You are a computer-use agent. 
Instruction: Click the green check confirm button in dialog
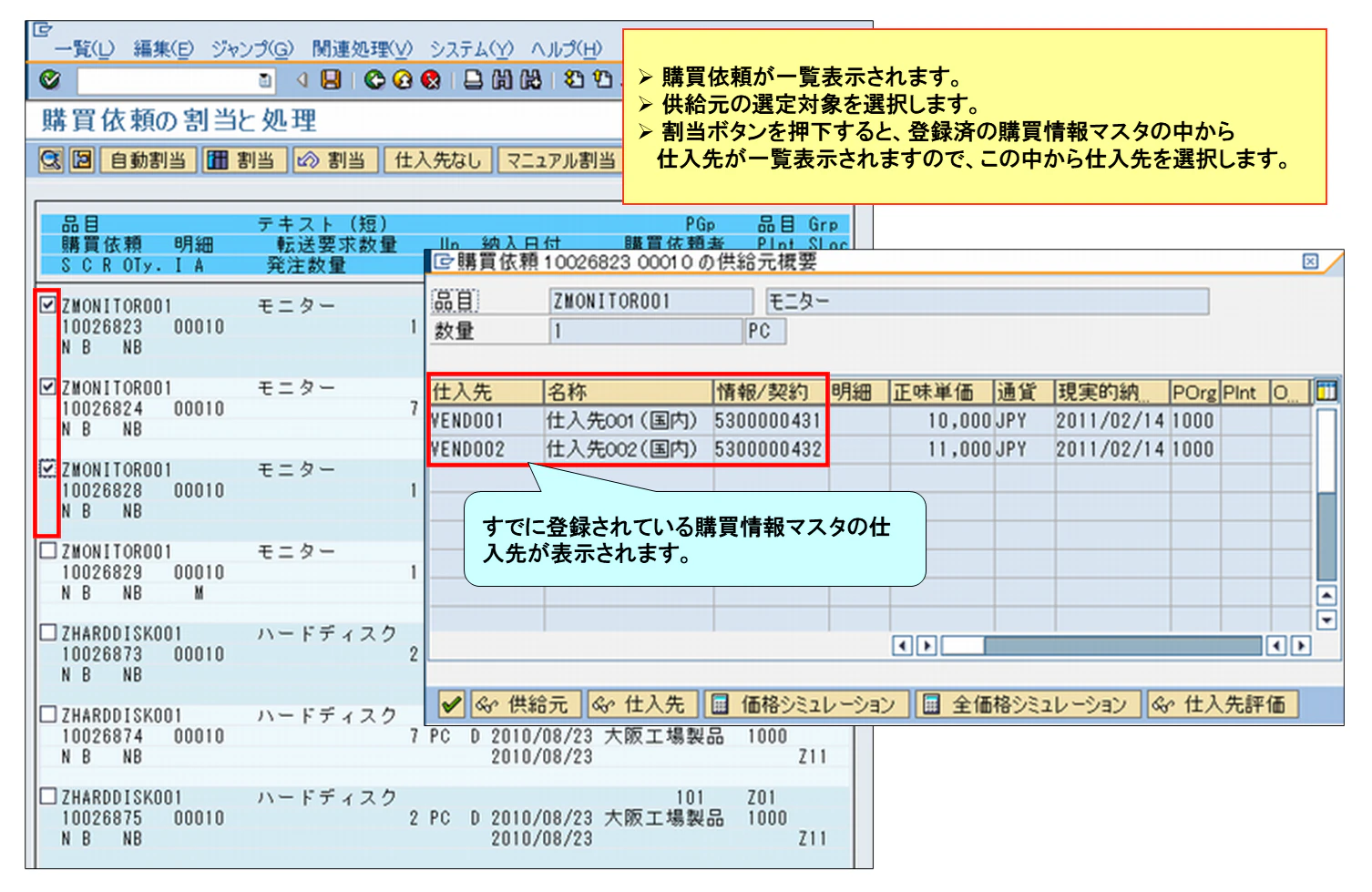pyautogui.click(x=452, y=704)
